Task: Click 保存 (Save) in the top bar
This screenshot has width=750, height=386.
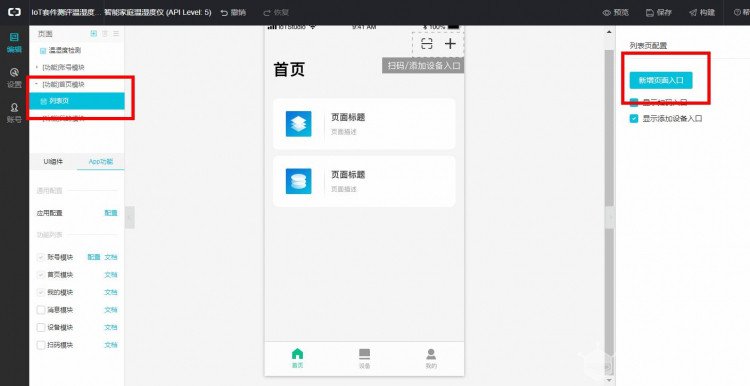Action: (x=659, y=12)
